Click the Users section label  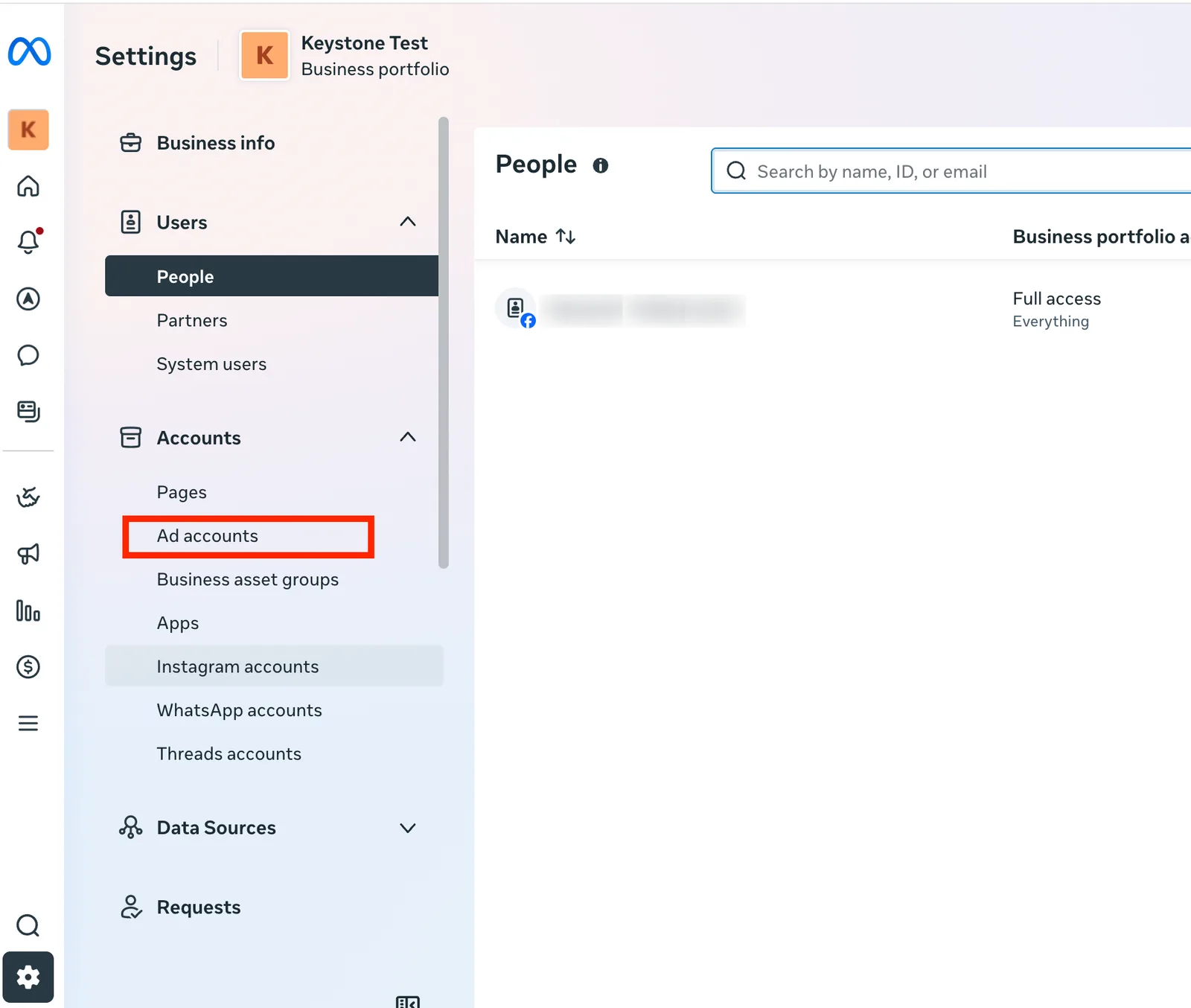pos(182,223)
